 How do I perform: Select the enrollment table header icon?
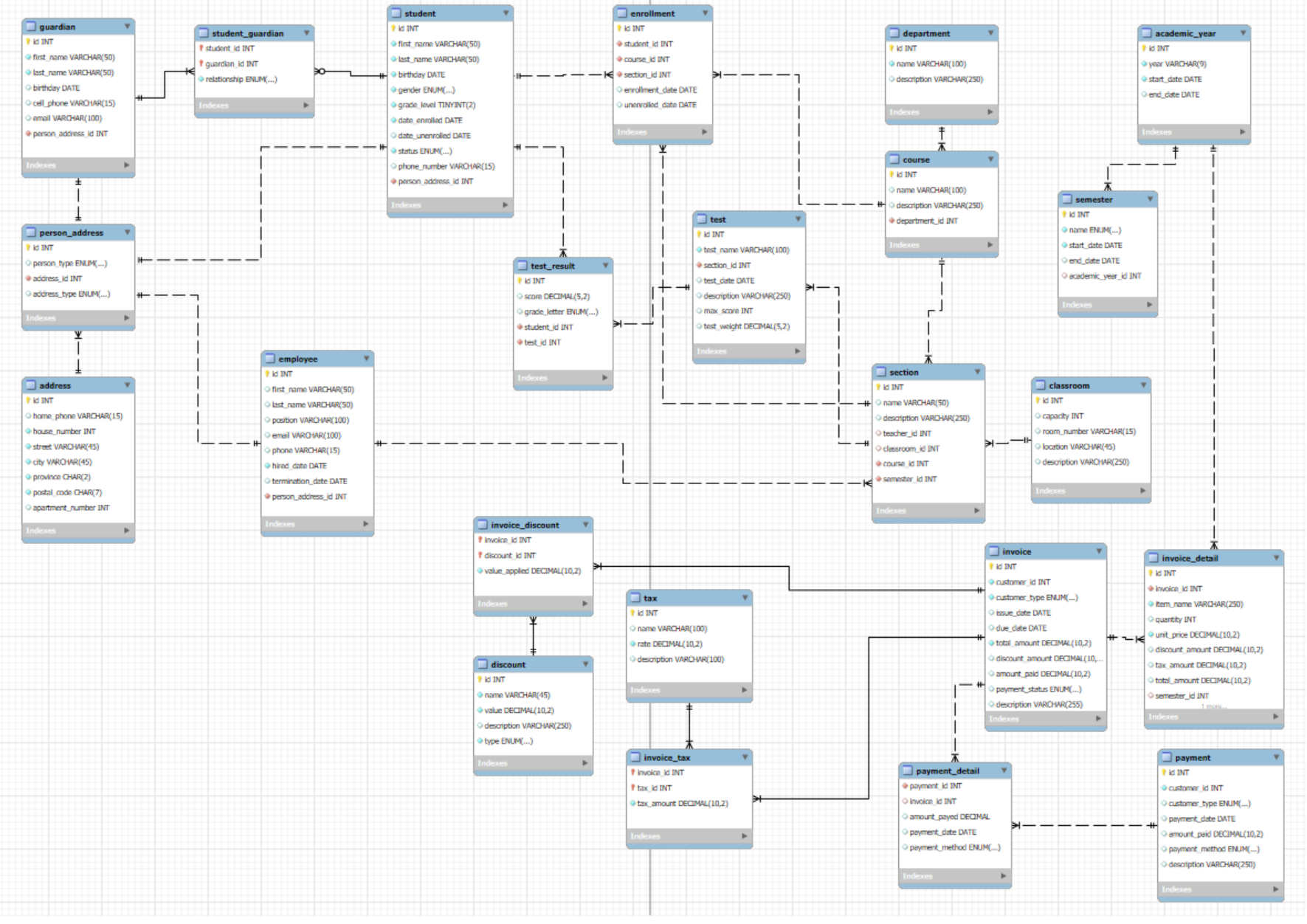click(x=622, y=13)
